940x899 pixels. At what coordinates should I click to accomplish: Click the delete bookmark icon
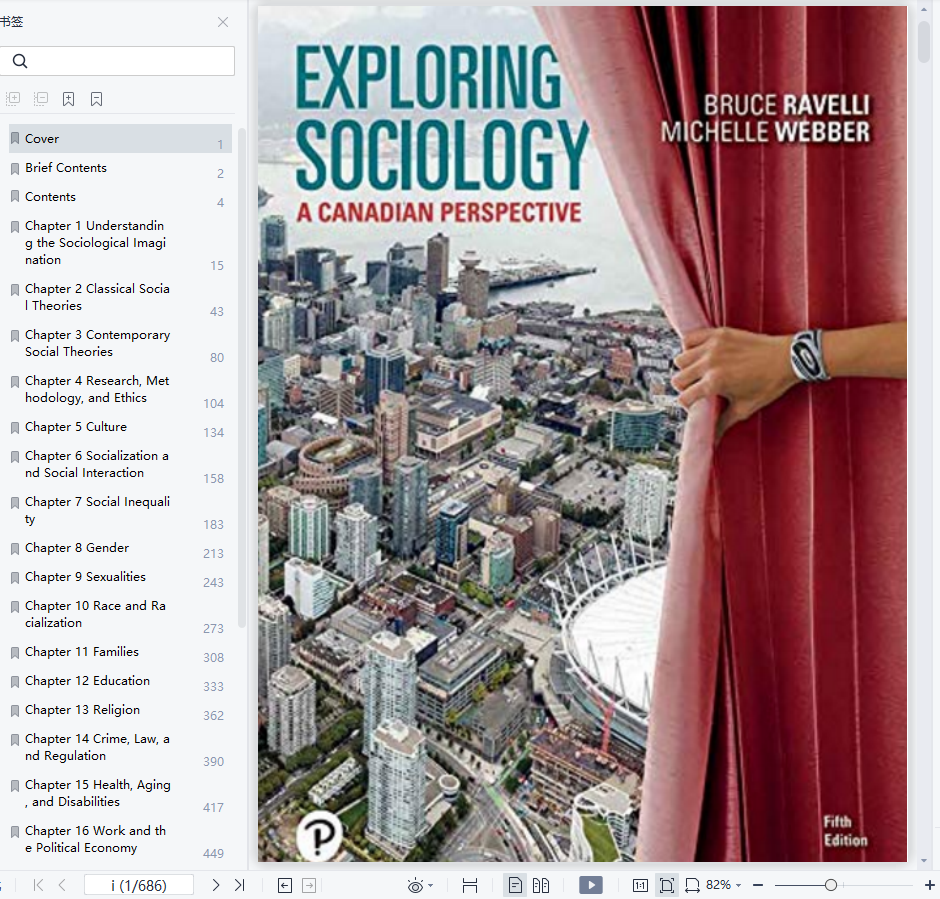coord(97,99)
